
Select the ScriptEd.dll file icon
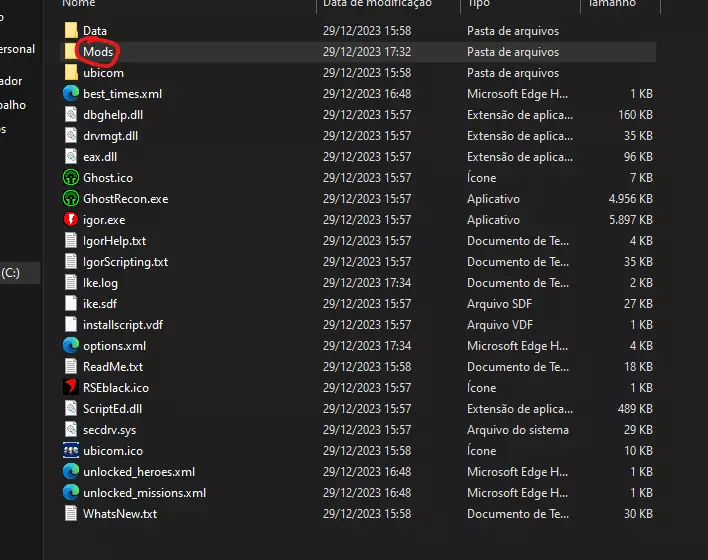71,409
